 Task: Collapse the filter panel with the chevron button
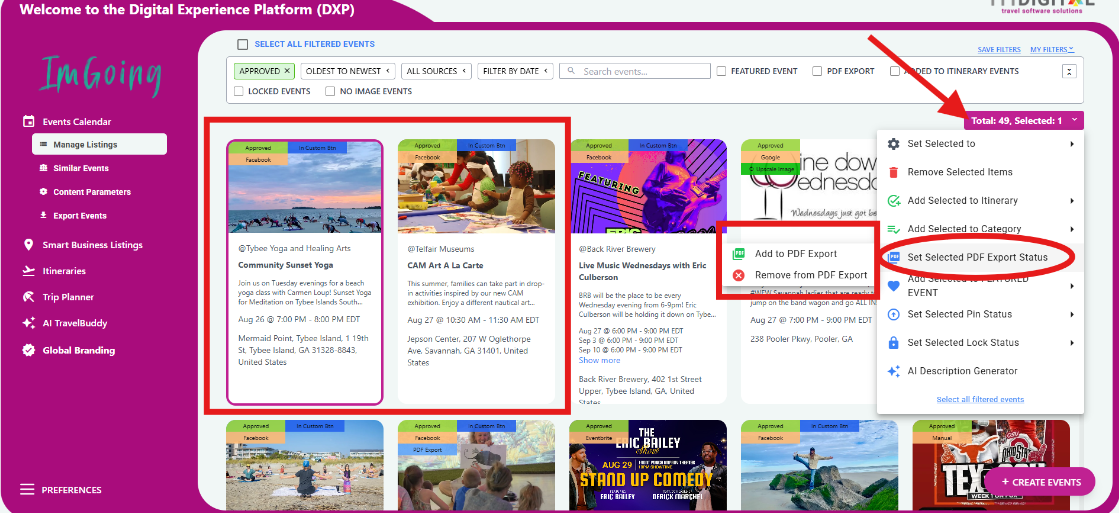pyautogui.click(x=1069, y=71)
